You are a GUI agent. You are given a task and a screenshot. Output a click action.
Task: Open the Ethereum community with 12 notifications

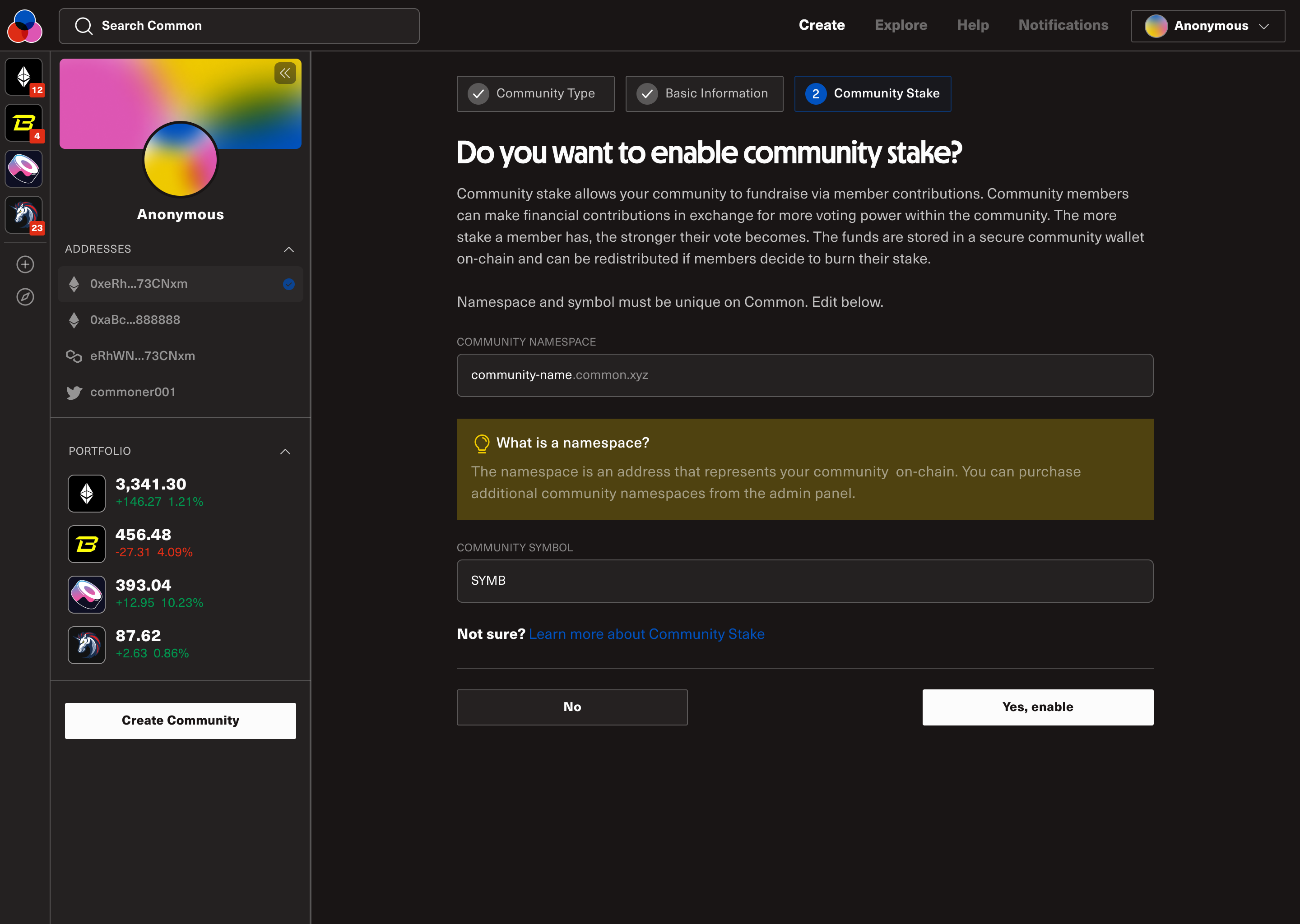24,76
